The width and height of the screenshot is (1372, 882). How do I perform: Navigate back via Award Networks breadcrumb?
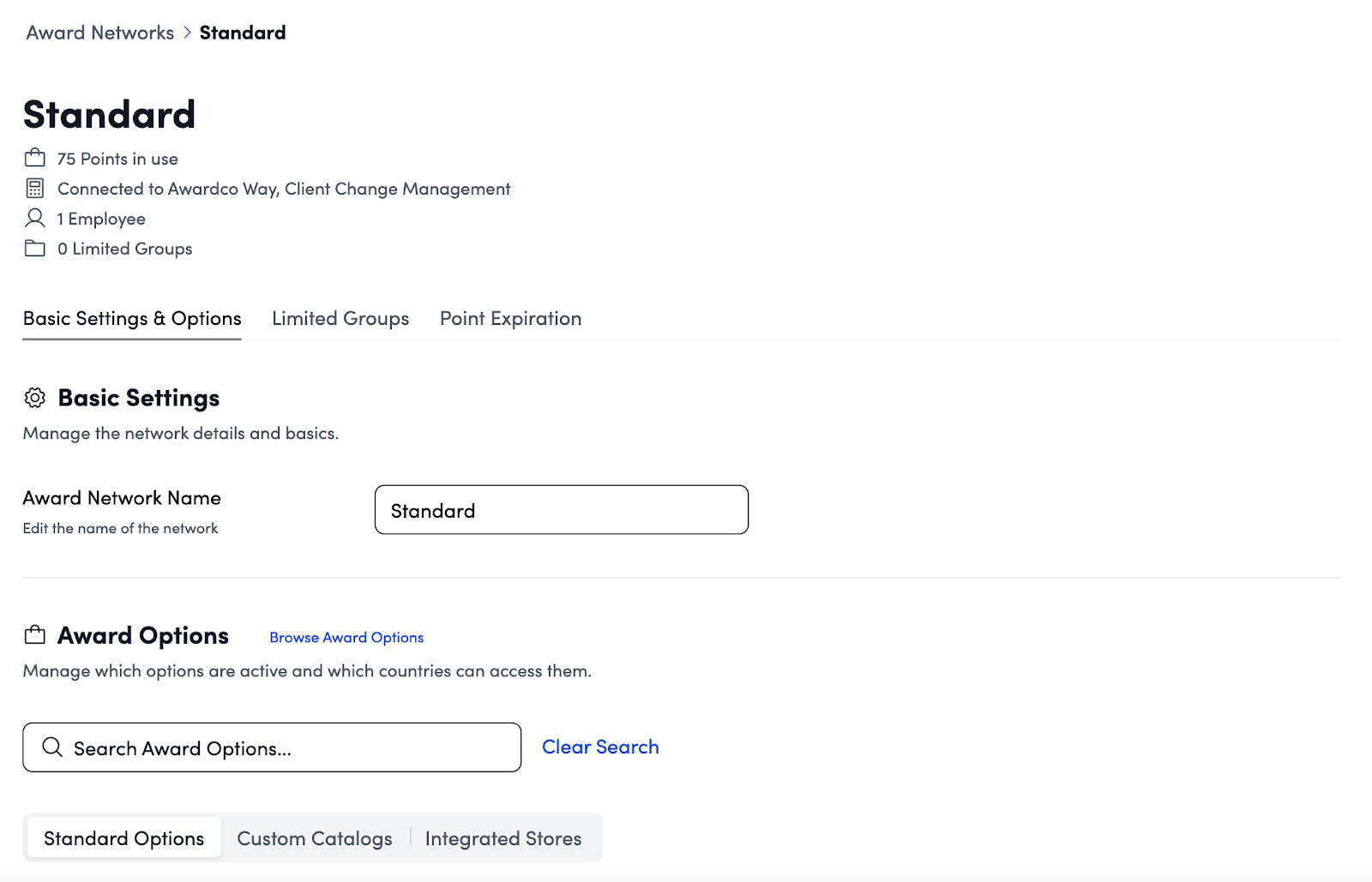(100, 33)
